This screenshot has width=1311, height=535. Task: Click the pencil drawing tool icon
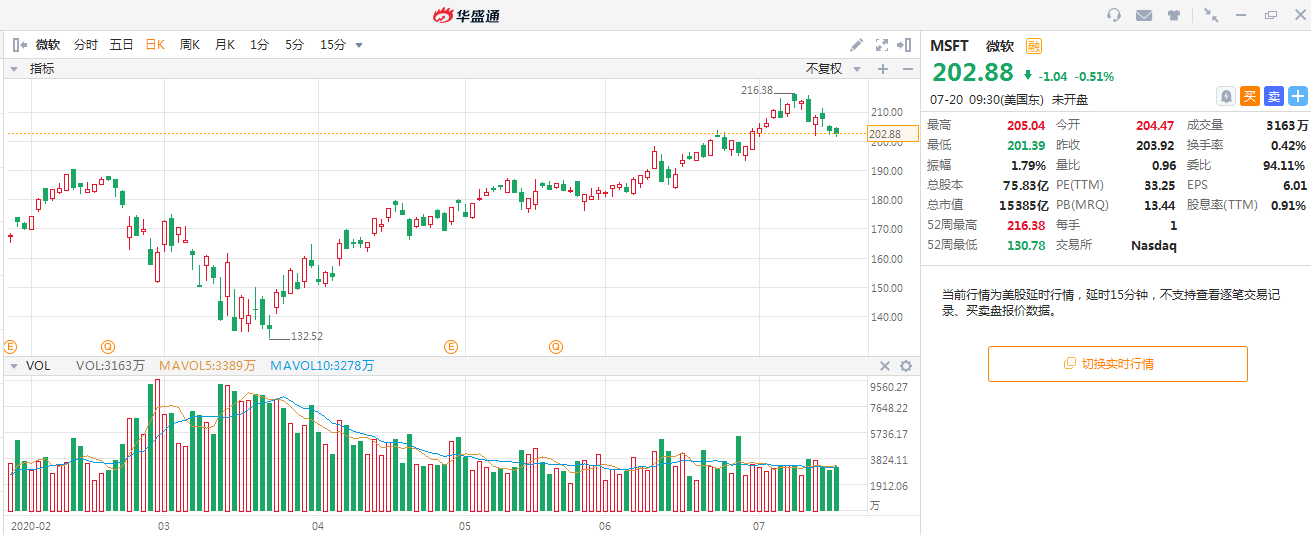point(856,45)
